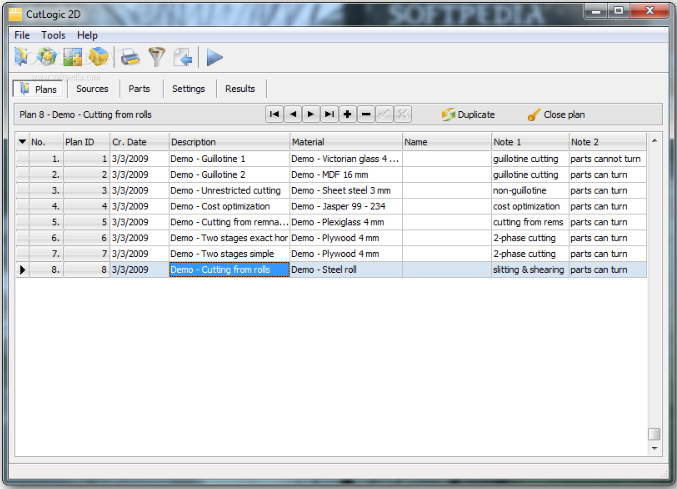Viewport: 677px width, 489px height.
Task: Click the vertical scrollbar thumb
Action: pos(655,434)
